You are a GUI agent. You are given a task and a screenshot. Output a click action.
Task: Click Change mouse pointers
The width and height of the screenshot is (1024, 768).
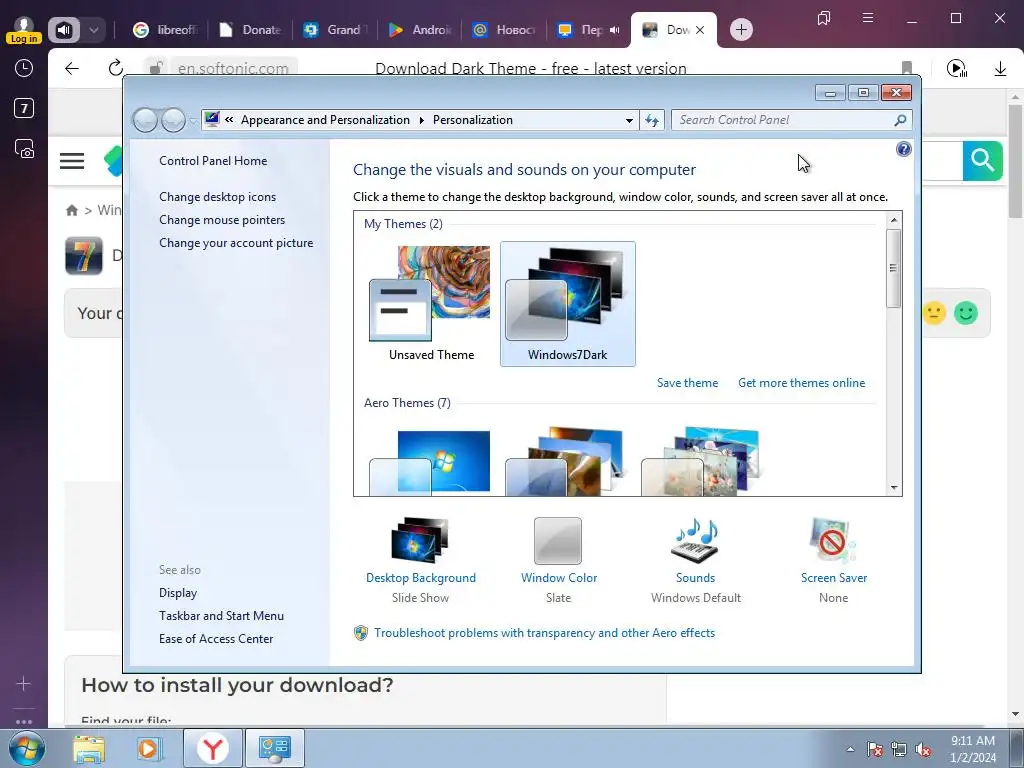[222, 220]
